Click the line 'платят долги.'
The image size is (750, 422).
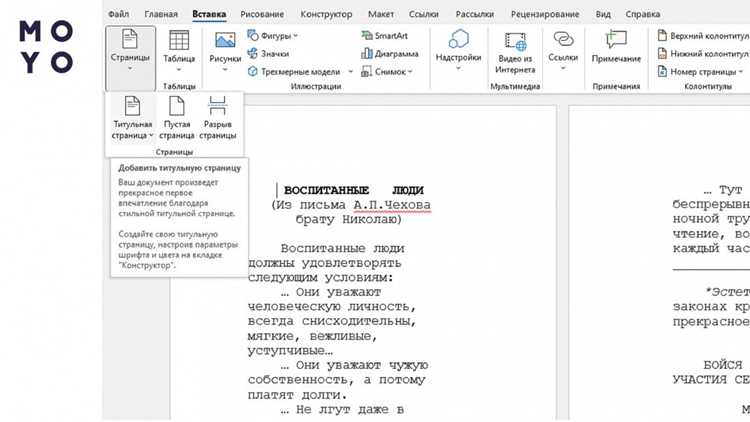tap(297, 395)
